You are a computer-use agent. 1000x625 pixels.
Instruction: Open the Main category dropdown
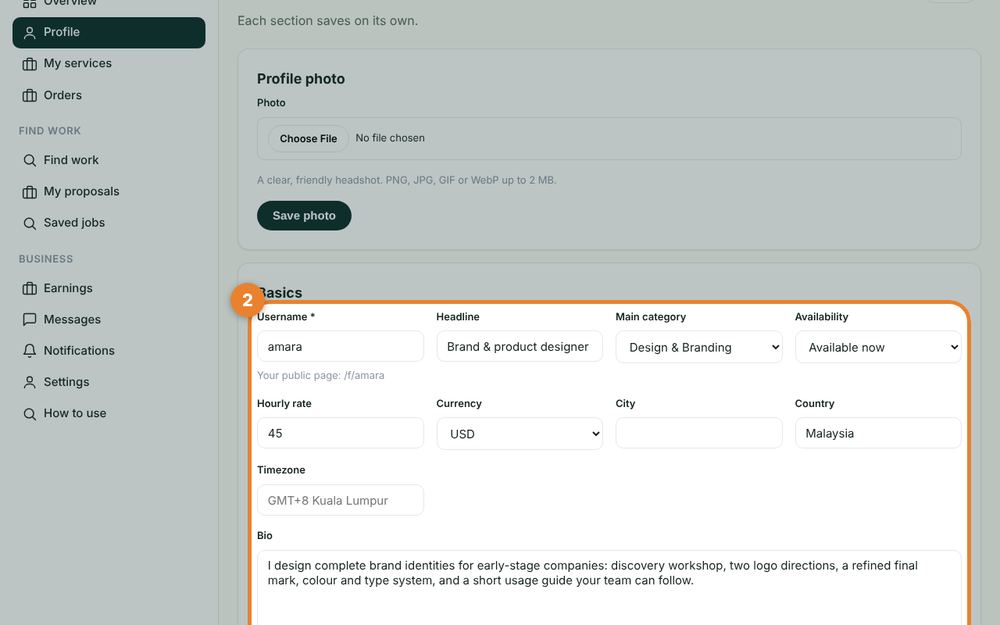pos(698,347)
